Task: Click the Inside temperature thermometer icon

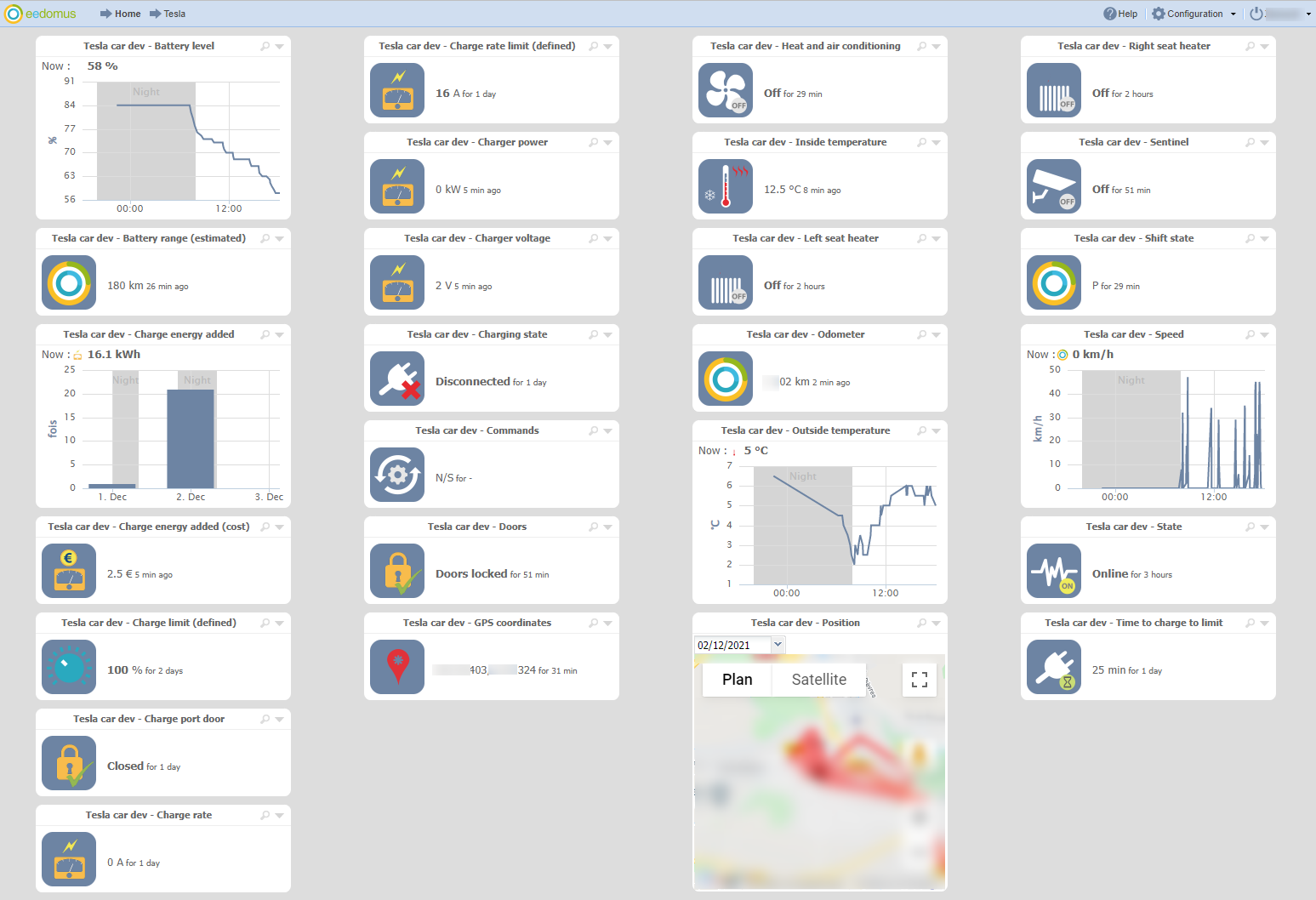Action: click(x=726, y=186)
